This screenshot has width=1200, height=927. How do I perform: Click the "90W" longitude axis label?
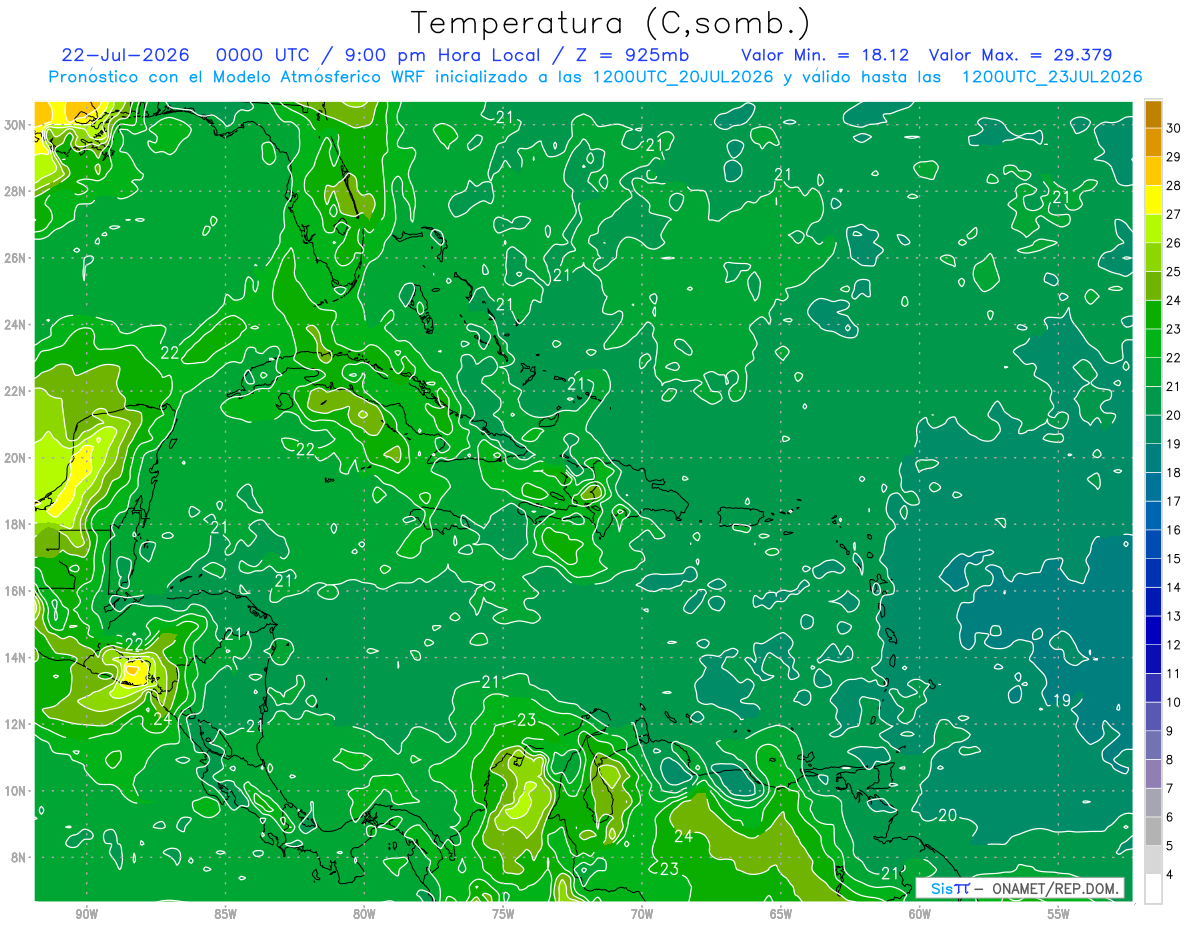point(86,914)
